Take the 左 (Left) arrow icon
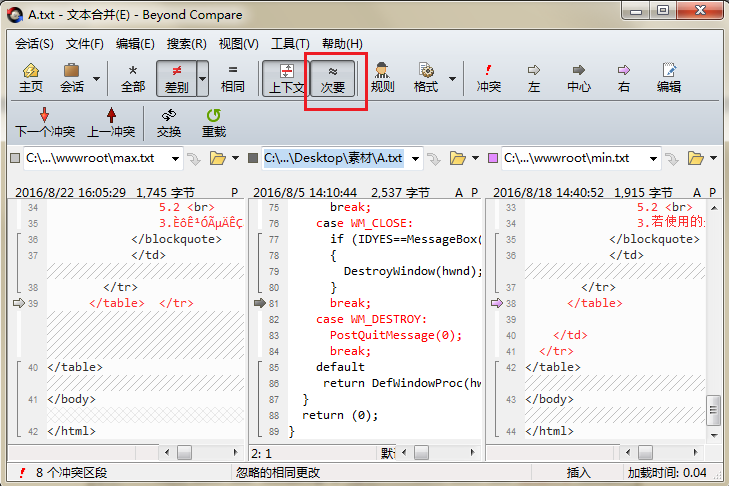Image resolution: width=729 pixels, height=486 pixels. pyautogui.click(x=533, y=78)
